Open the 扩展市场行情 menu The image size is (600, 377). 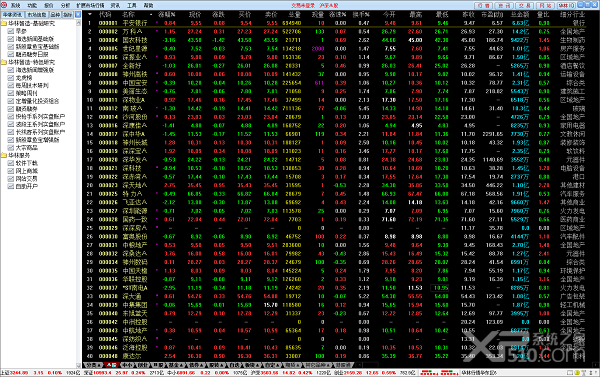90,5
